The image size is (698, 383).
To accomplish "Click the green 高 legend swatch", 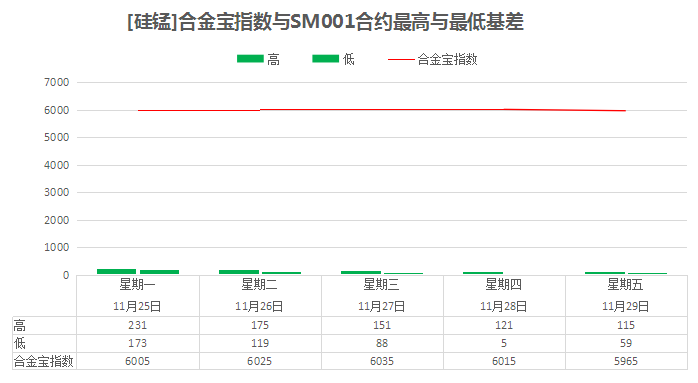I will (250, 59).
